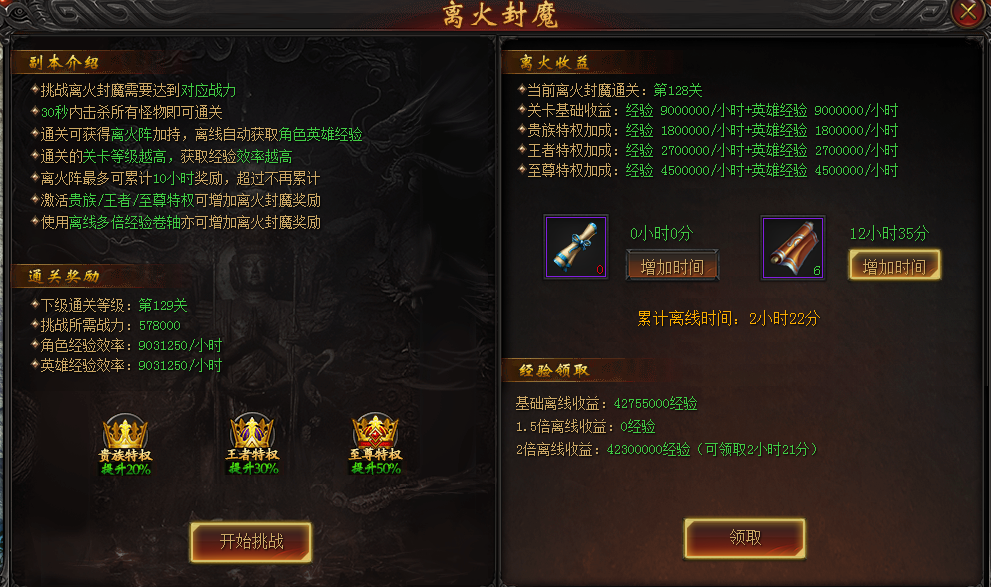Screen dimensions: 991x587
Task: Start the challenge with 开始挑战 button
Action: [251, 542]
